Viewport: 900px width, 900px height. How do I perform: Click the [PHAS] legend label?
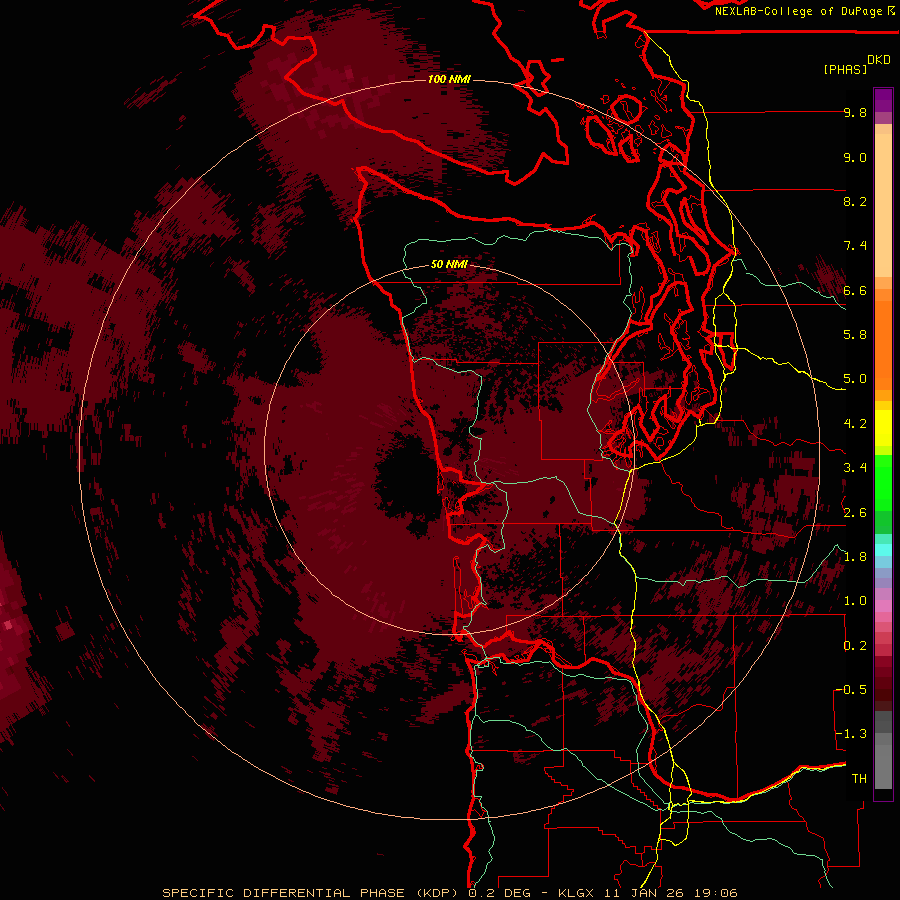click(x=845, y=70)
